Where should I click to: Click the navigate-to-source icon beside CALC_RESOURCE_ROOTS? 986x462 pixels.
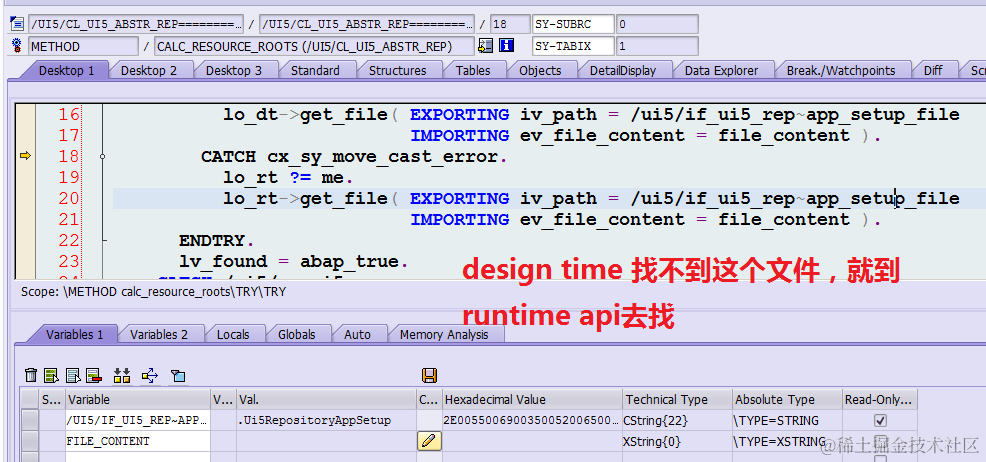pos(485,45)
